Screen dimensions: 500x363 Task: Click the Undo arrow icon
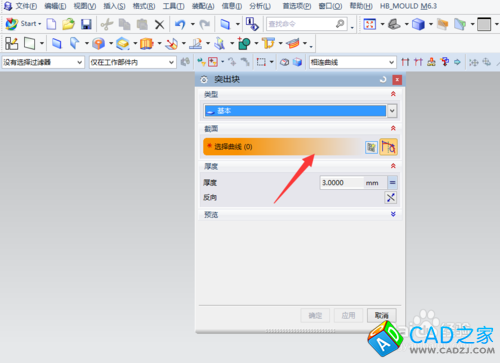180,24
